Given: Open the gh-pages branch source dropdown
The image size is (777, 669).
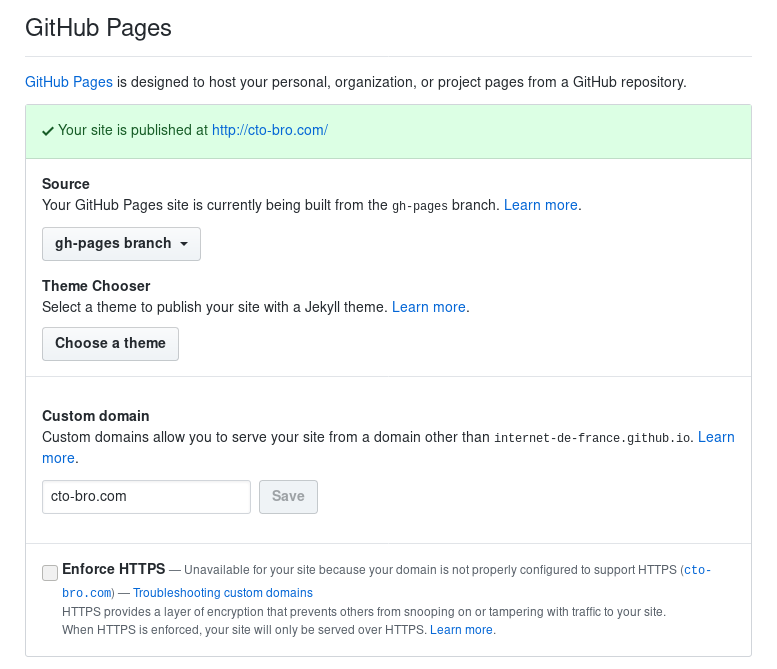Looking at the screenshot, I should tap(121, 244).
